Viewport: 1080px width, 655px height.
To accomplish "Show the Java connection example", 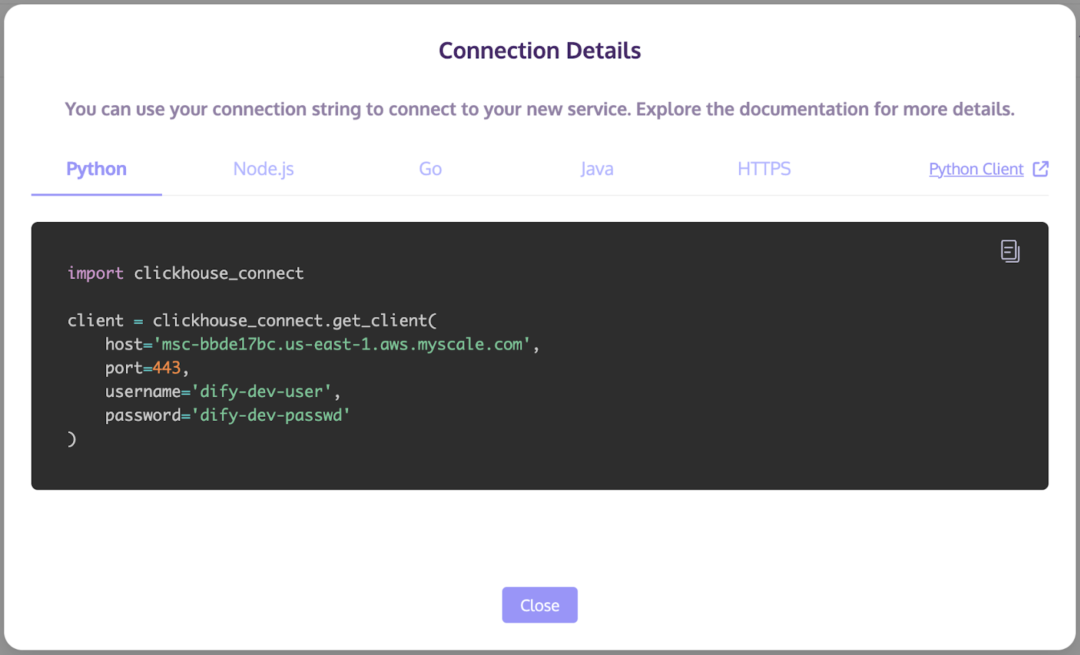I will [x=597, y=169].
